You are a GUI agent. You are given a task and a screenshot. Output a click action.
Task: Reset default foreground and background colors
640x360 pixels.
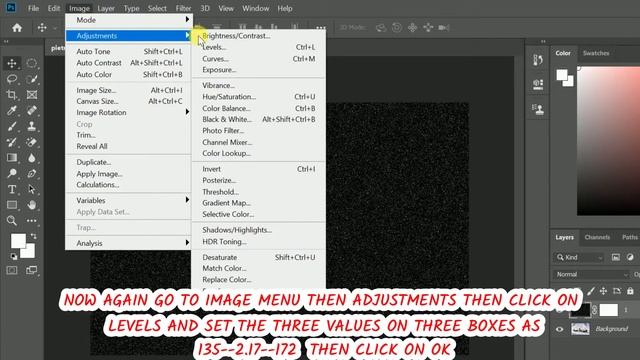(x=14, y=256)
